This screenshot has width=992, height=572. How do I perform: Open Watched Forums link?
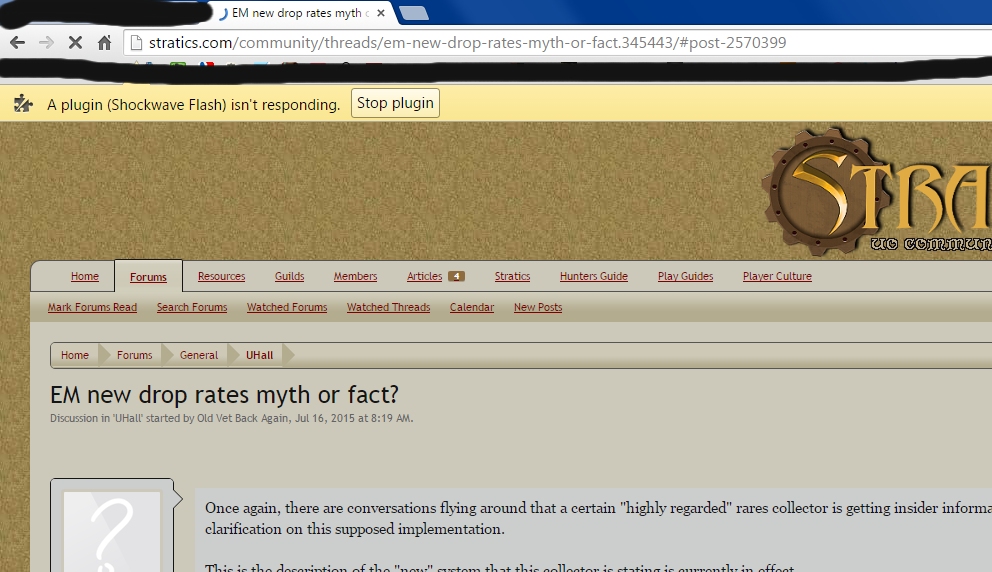coord(287,308)
